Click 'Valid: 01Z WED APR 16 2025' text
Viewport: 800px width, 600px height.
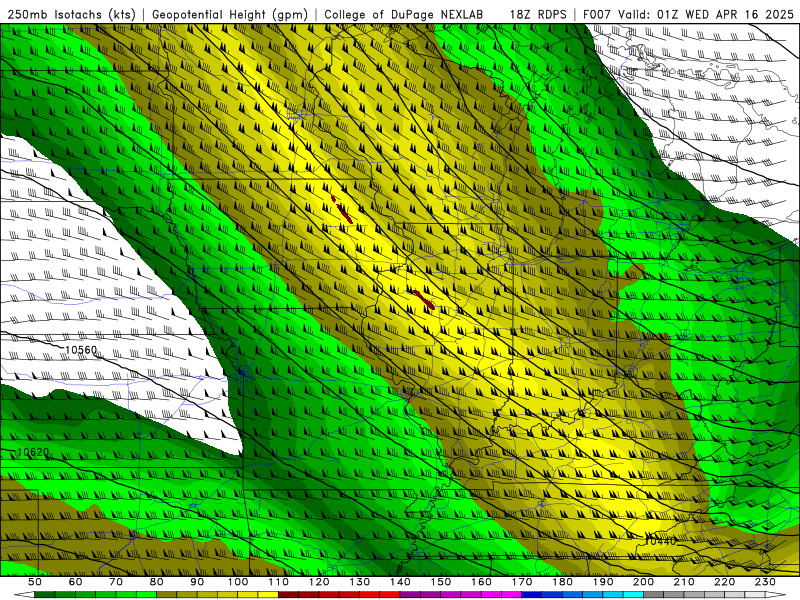(x=706, y=15)
